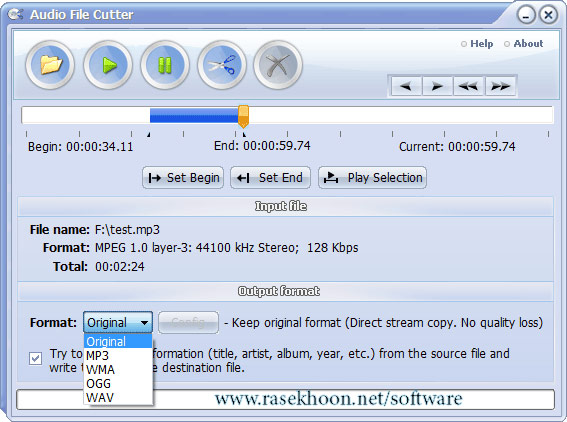Uncheck the tag information copy checkbox
Screen dimensions: 567x422
[35, 359]
